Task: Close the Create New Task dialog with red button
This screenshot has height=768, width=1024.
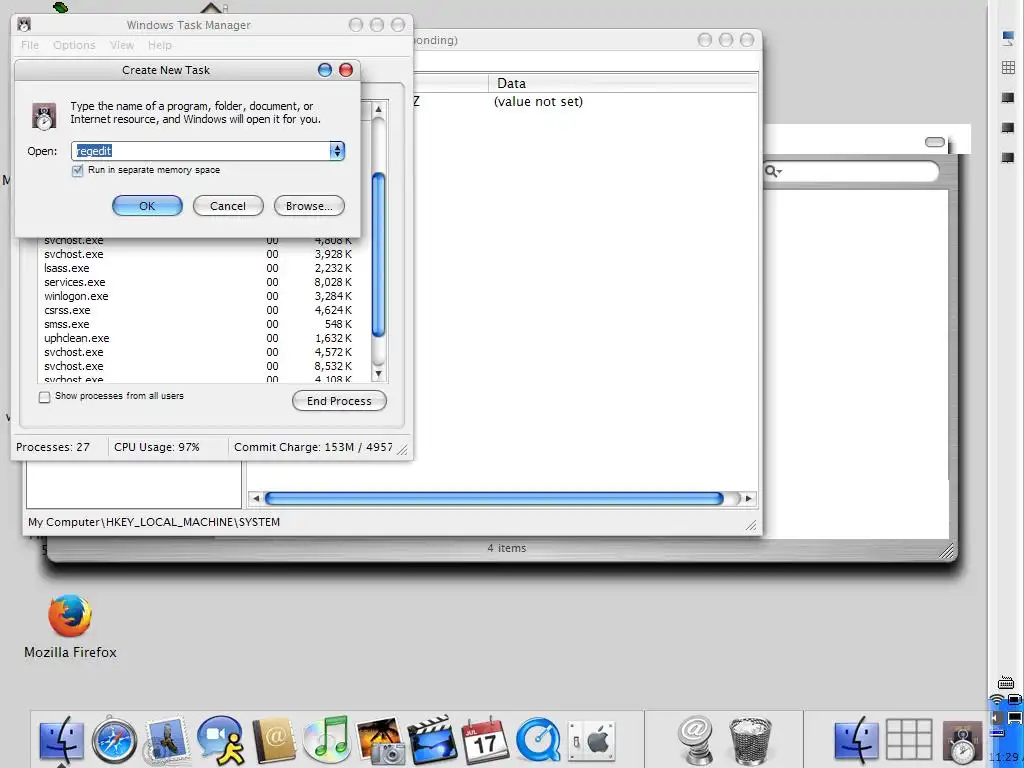Action: (346, 70)
